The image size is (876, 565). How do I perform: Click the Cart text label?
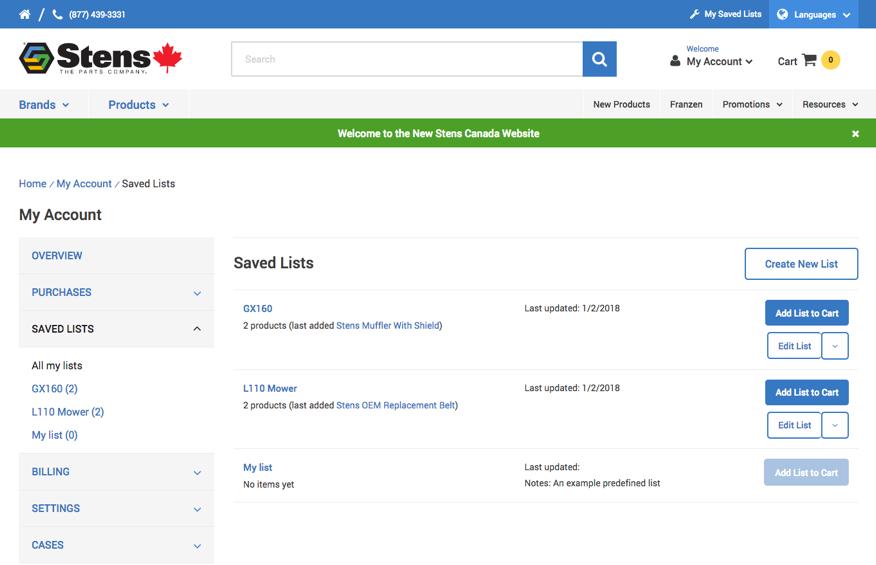coord(787,61)
